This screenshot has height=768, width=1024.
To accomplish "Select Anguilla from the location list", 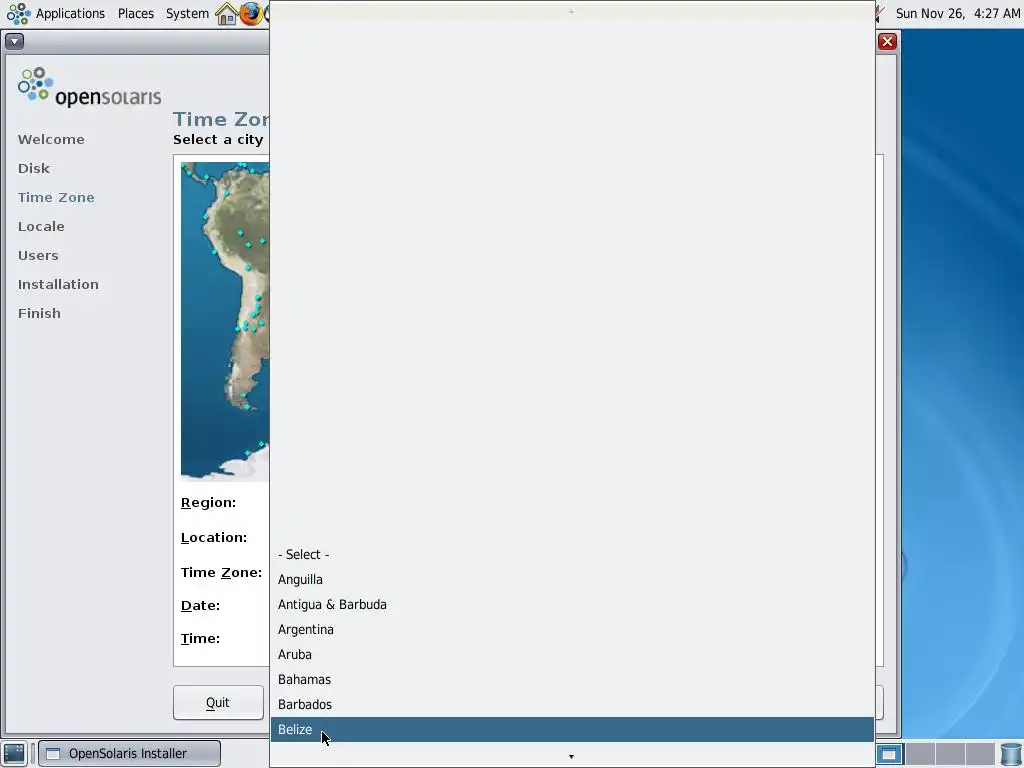I will 572,579.
